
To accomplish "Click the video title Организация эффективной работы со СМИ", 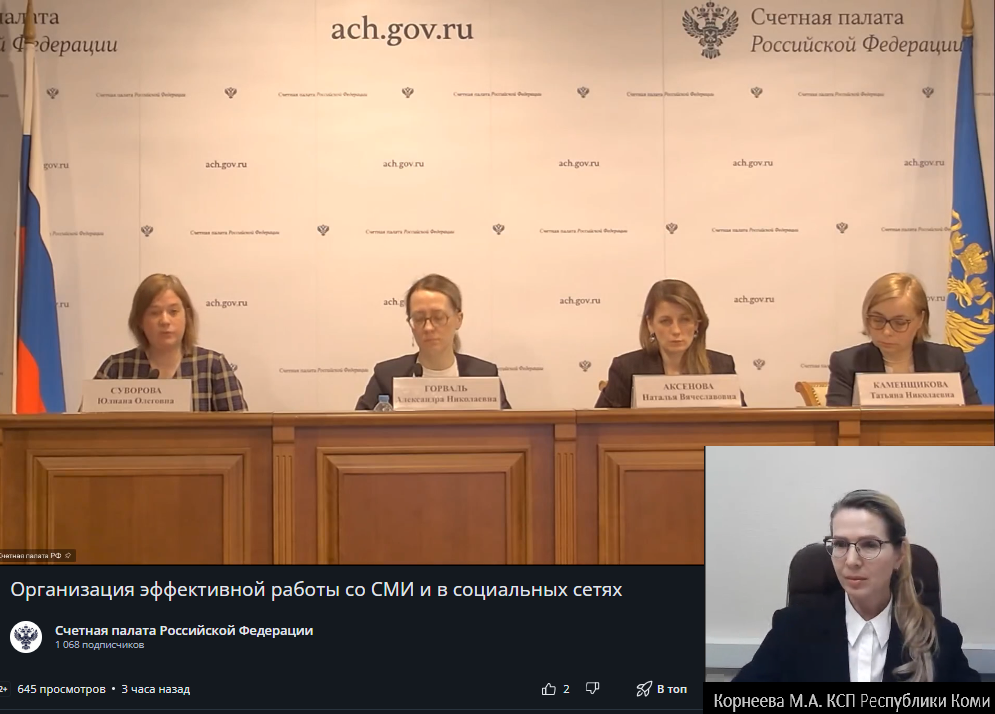I will 316,590.
